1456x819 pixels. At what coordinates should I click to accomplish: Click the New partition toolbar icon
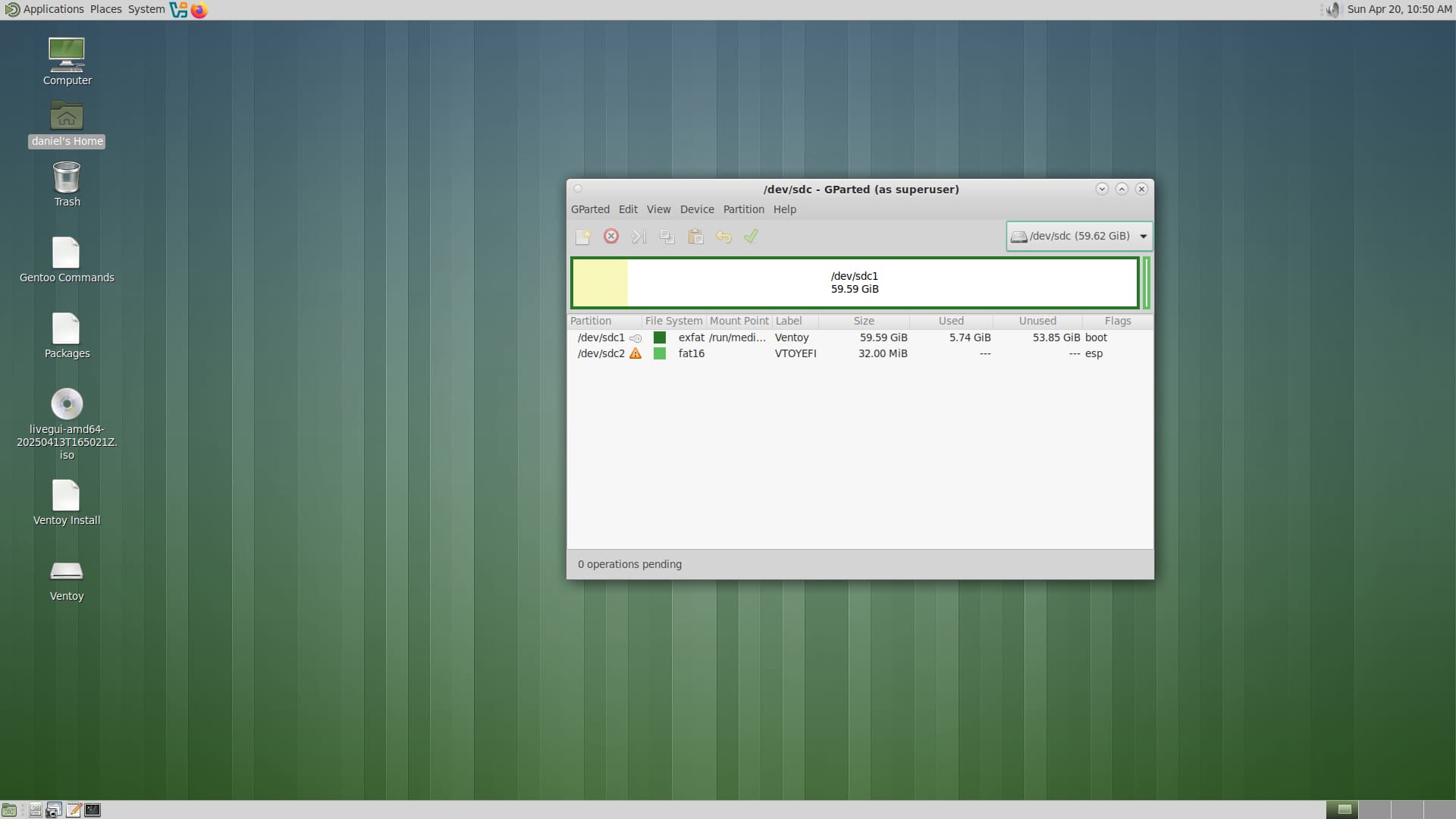[x=582, y=237]
